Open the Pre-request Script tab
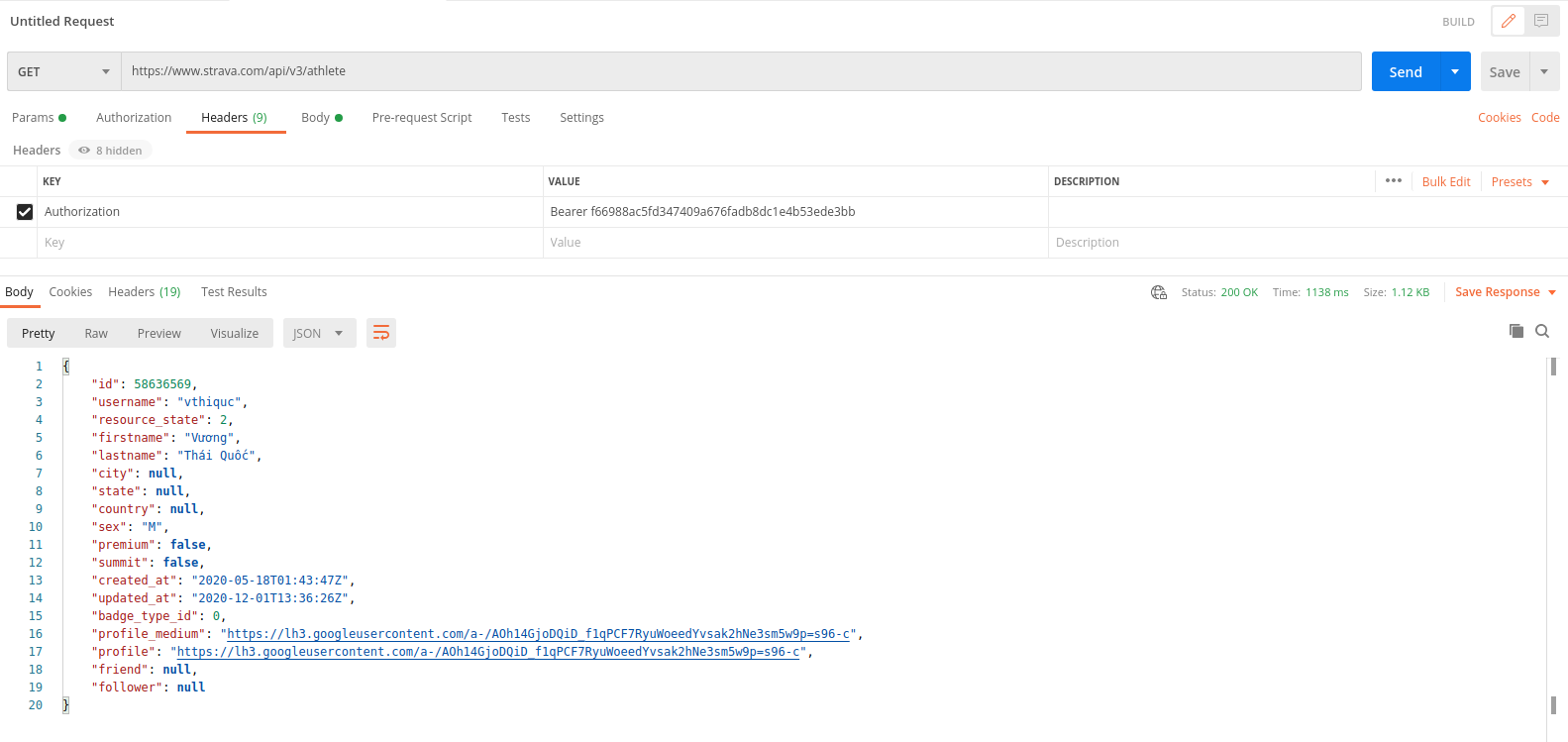1568x742 pixels. (422, 117)
